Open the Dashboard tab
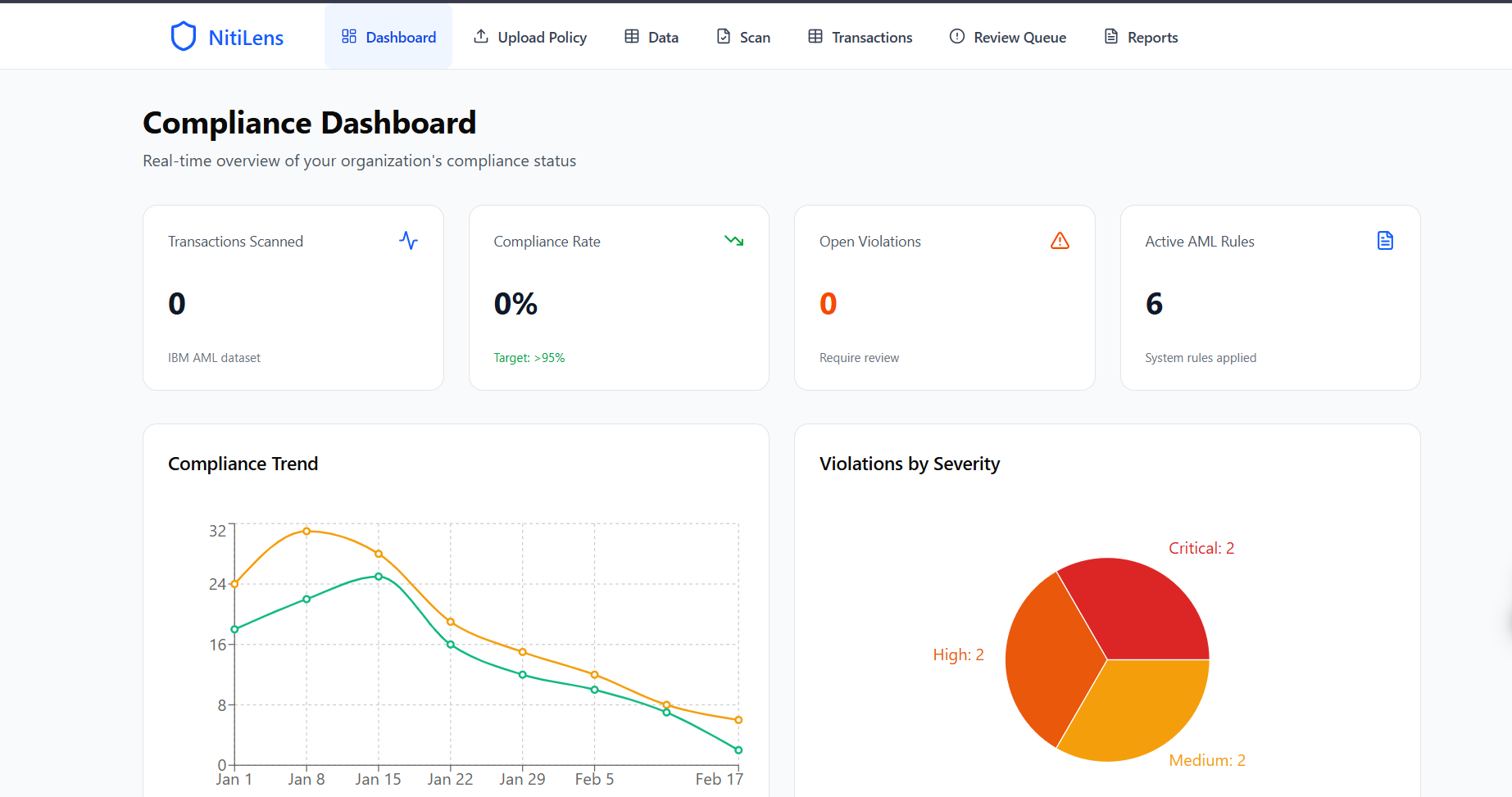Image resolution: width=1512 pixels, height=797 pixels. tap(388, 37)
